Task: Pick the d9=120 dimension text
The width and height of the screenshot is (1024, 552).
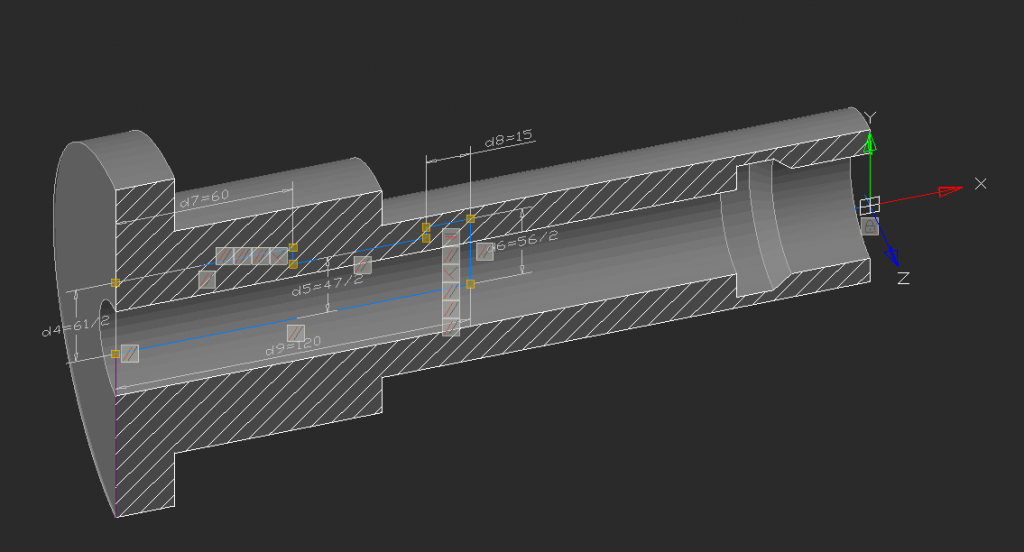Action: pos(292,348)
